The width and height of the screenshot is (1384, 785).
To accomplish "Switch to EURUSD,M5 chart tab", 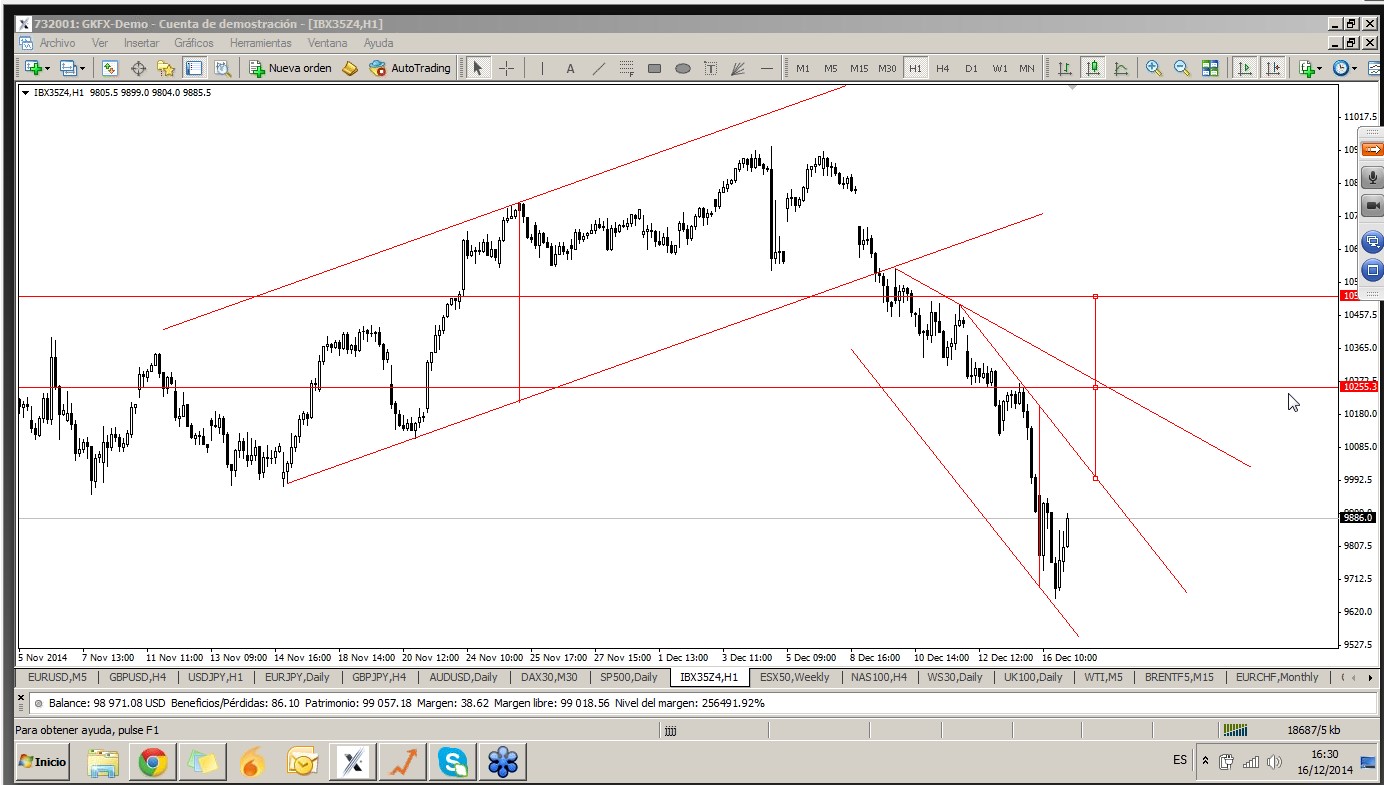I will [x=57, y=677].
